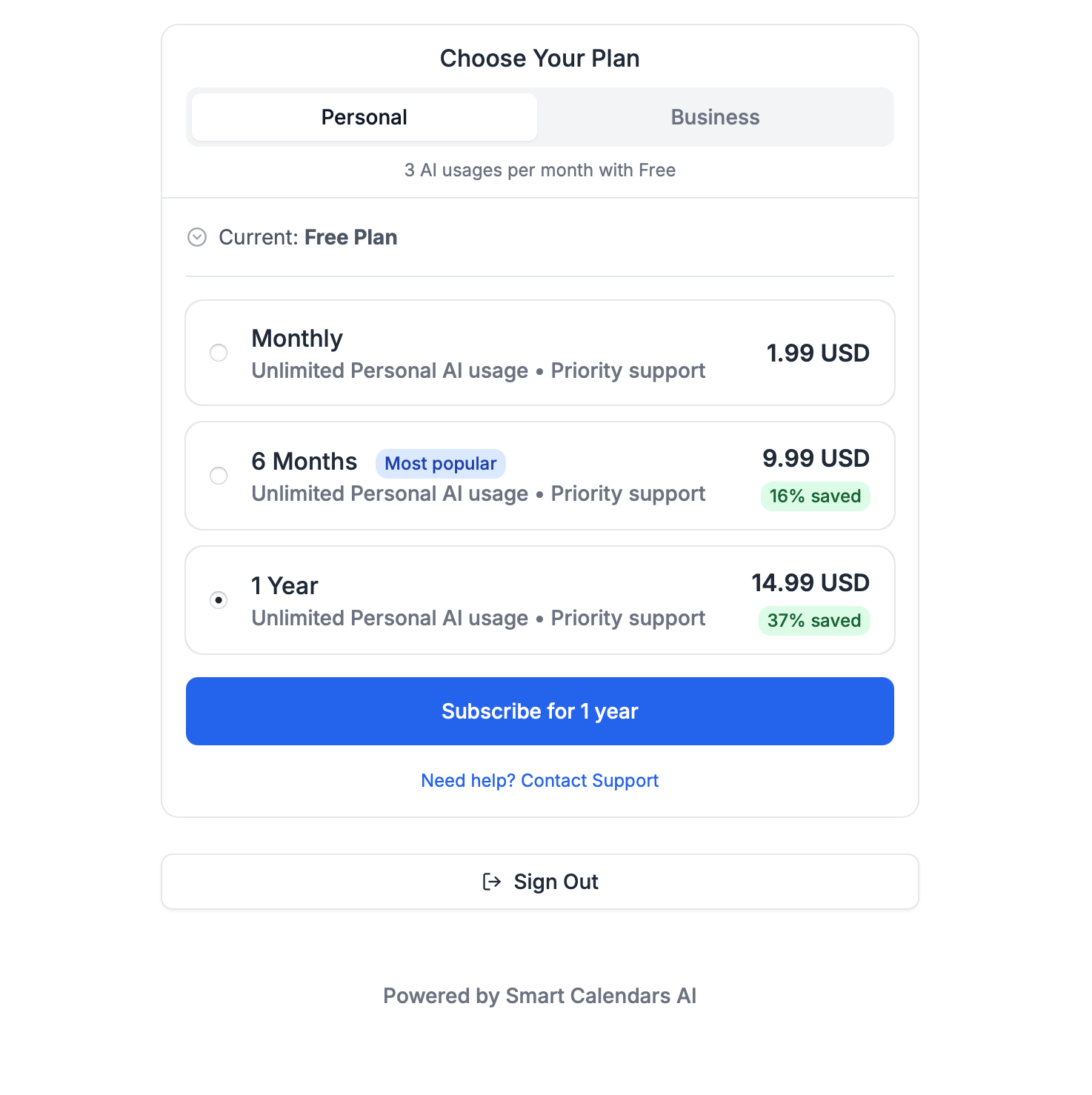Click the 9.99 USD price
Screen dimensions: 1092x1095
click(815, 459)
